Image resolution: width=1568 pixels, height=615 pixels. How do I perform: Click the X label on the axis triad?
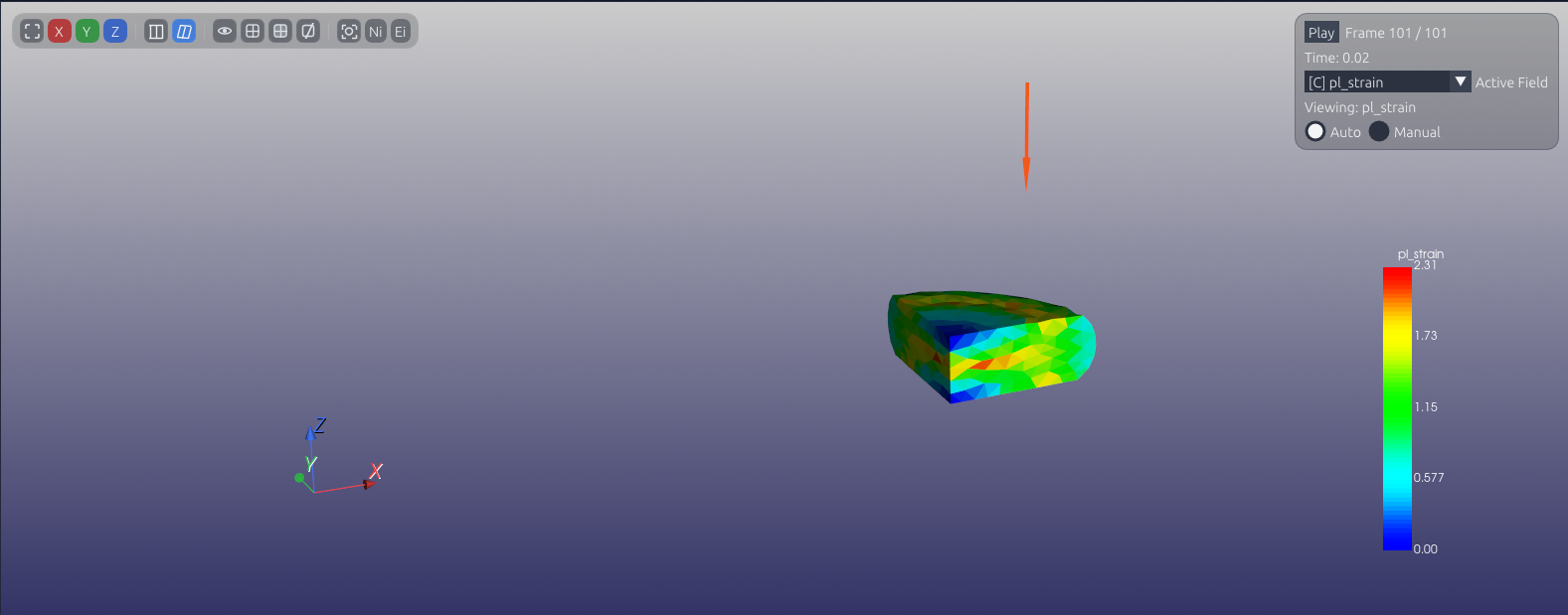click(x=376, y=471)
